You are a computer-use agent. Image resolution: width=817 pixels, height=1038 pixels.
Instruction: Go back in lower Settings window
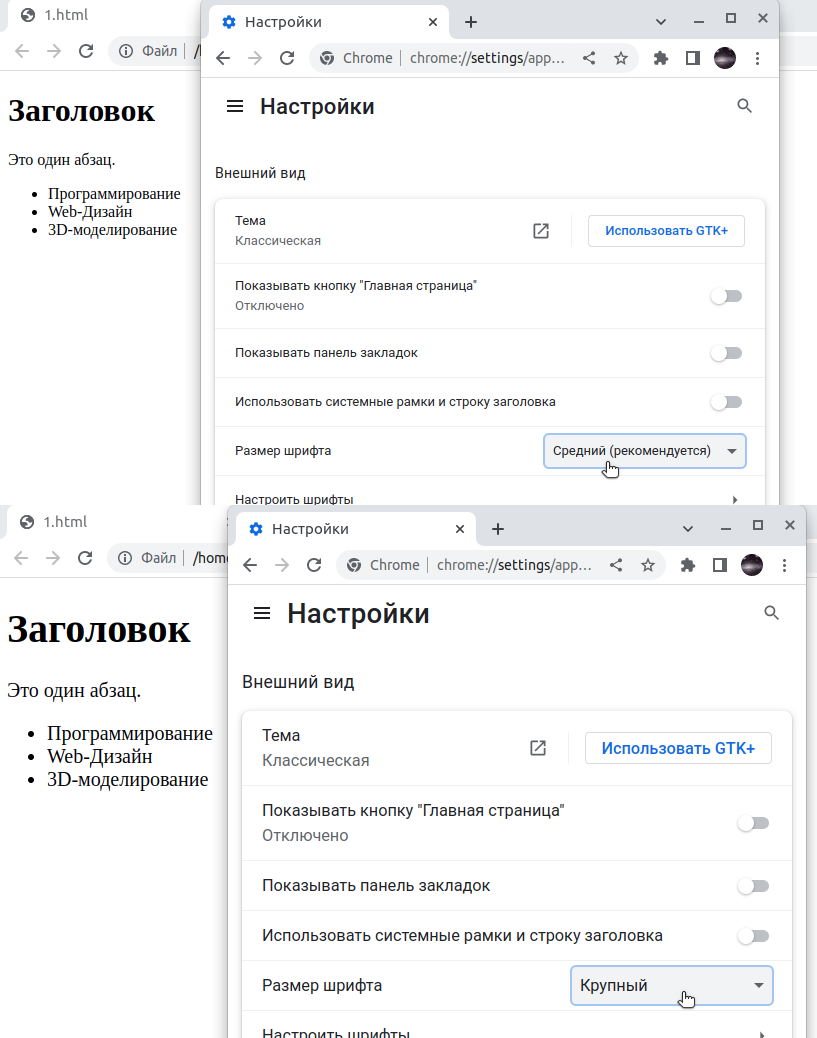(x=250, y=565)
